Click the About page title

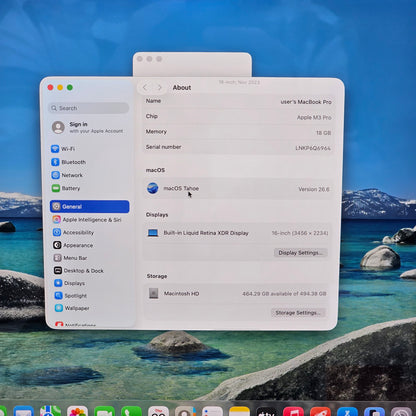(182, 87)
